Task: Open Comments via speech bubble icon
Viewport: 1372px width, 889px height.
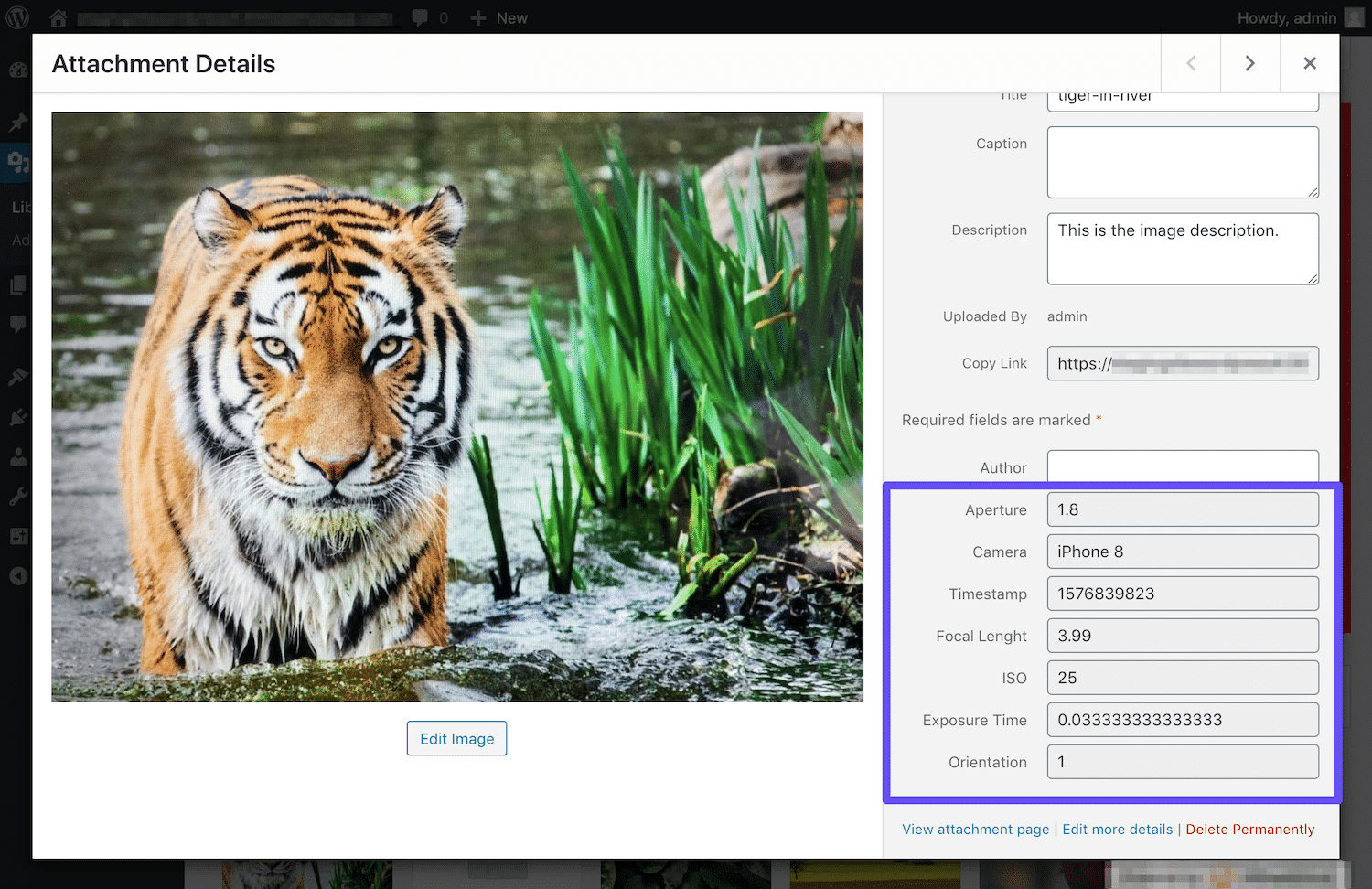Action: 17,325
